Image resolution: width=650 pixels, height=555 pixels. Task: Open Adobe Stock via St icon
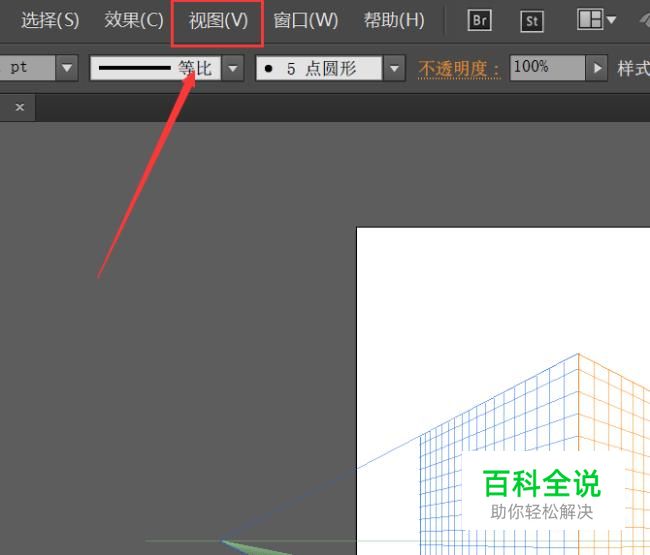tap(532, 21)
